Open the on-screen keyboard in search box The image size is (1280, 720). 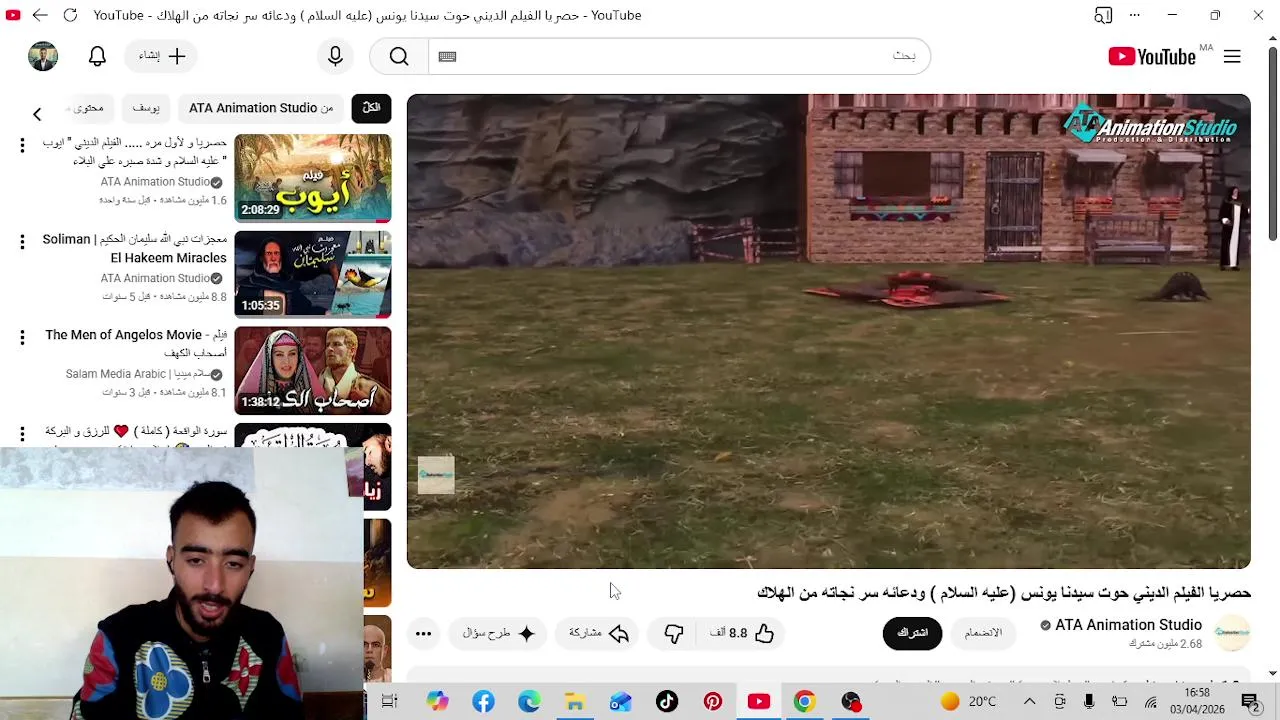[447, 57]
